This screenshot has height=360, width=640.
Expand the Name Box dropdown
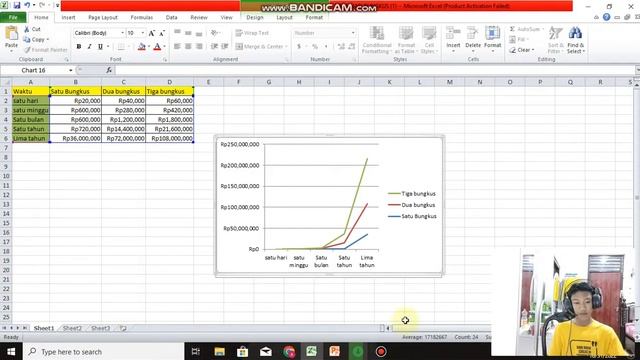(x=71, y=70)
